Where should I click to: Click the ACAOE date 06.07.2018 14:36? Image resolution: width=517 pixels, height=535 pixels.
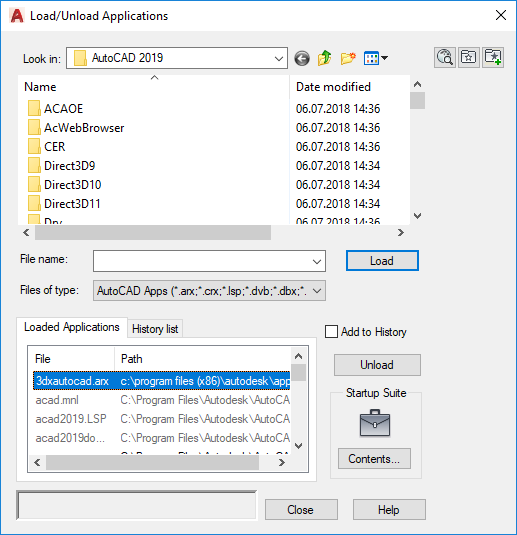pyautogui.click(x=338, y=109)
